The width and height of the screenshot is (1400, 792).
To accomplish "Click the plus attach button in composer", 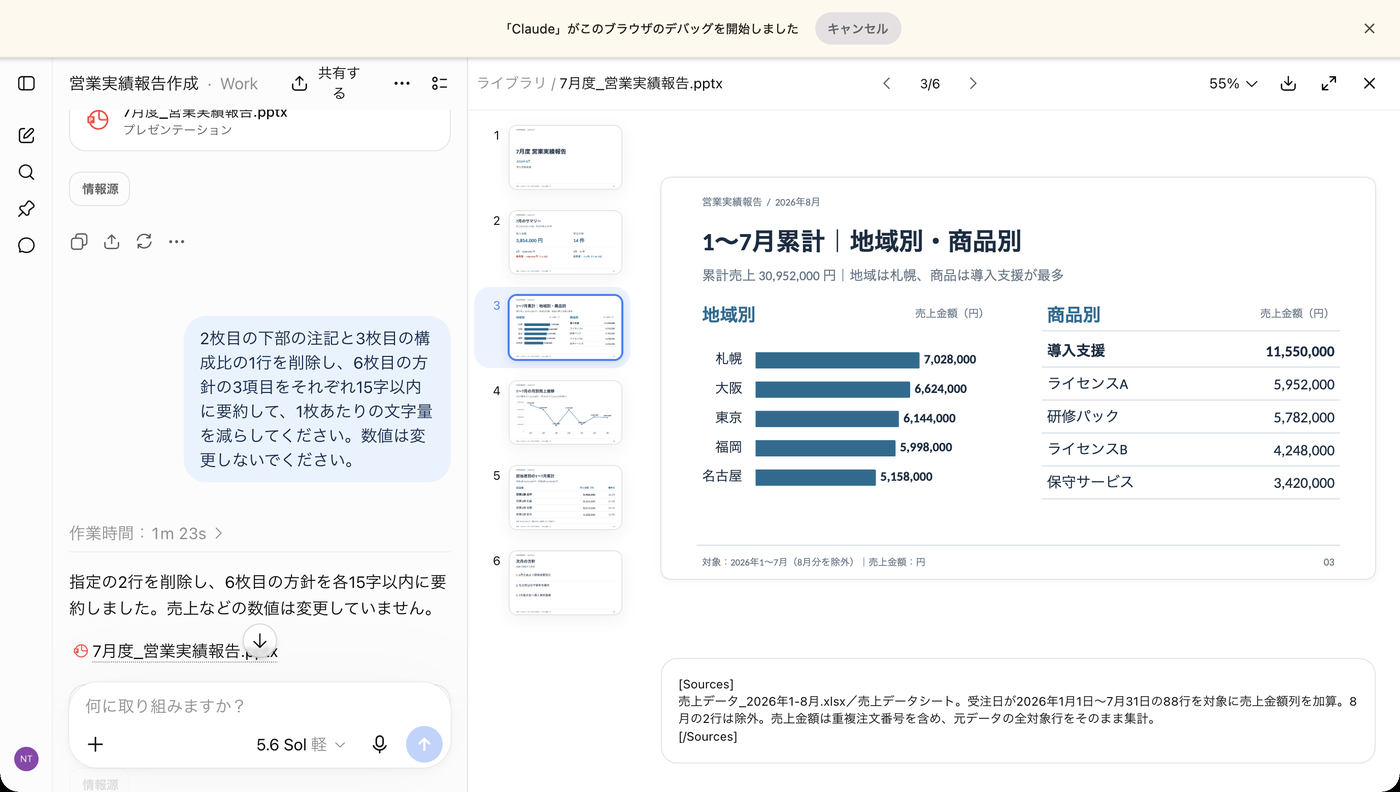I will point(95,744).
